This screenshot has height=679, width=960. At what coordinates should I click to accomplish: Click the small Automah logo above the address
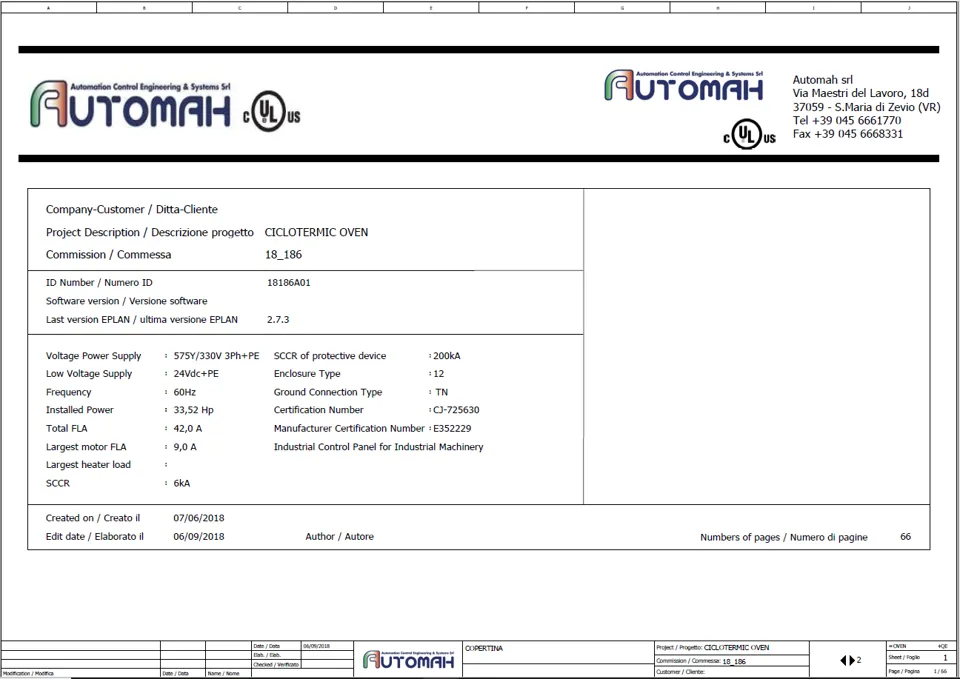click(x=683, y=85)
